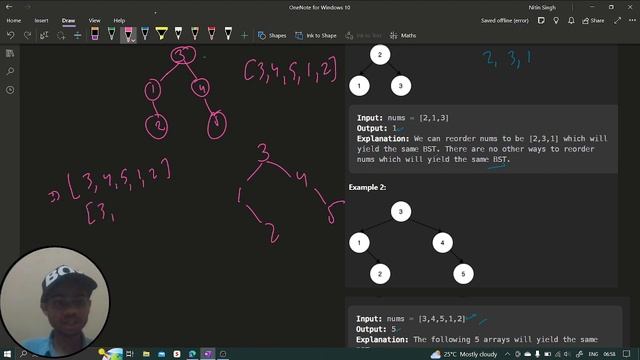Click the lightbulb Tell Me icon
640x360 pixels.
tap(556, 20)
